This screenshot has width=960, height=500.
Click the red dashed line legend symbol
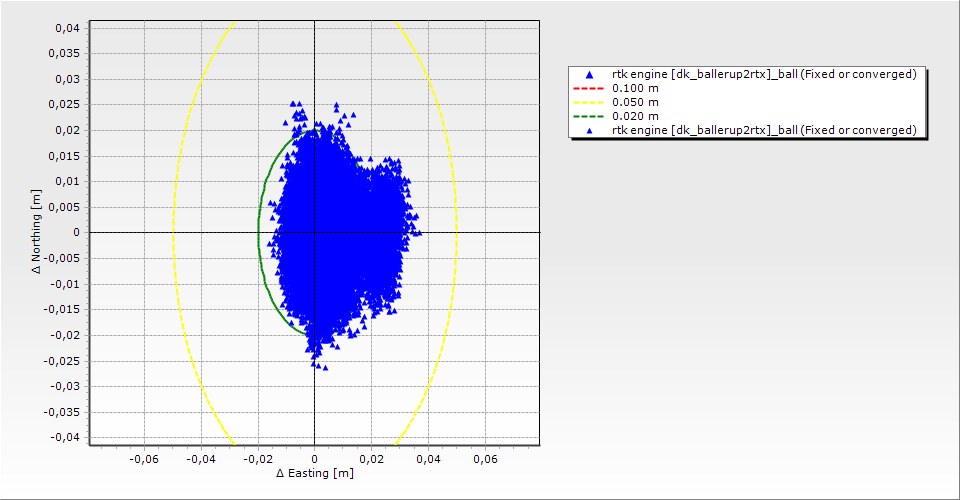coord(590,88)
